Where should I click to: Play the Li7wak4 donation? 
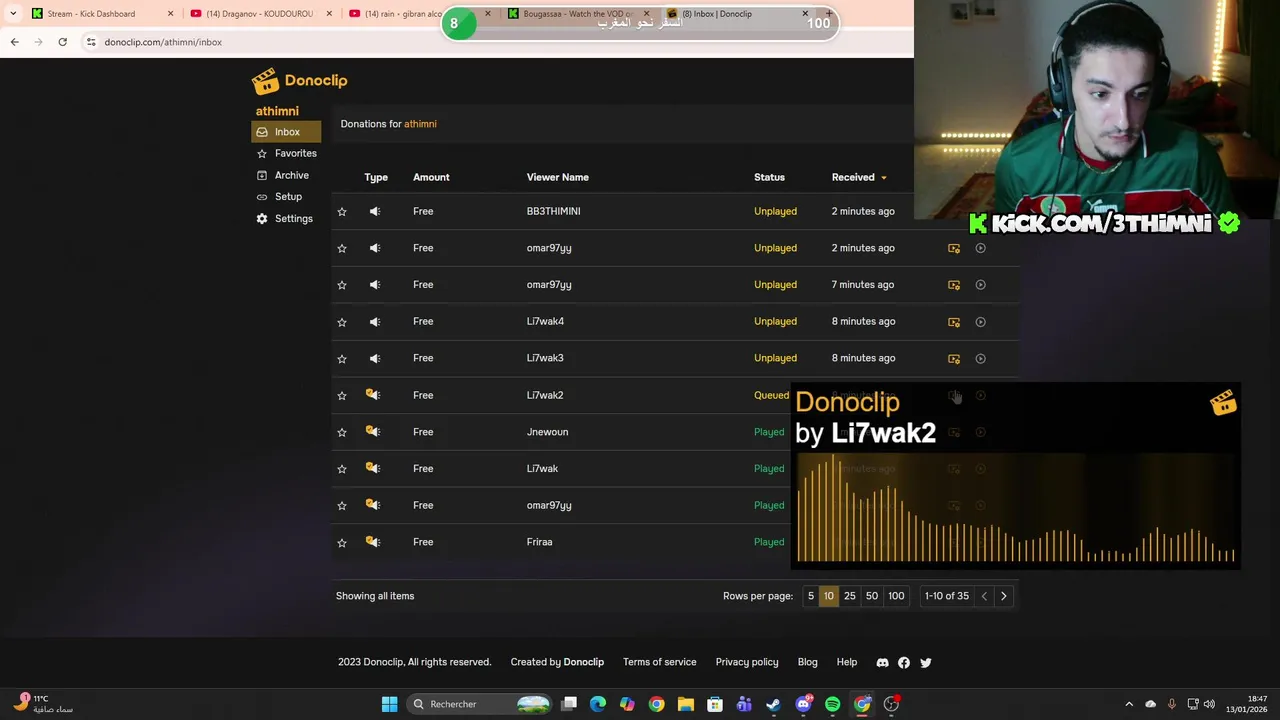[980, 322]
